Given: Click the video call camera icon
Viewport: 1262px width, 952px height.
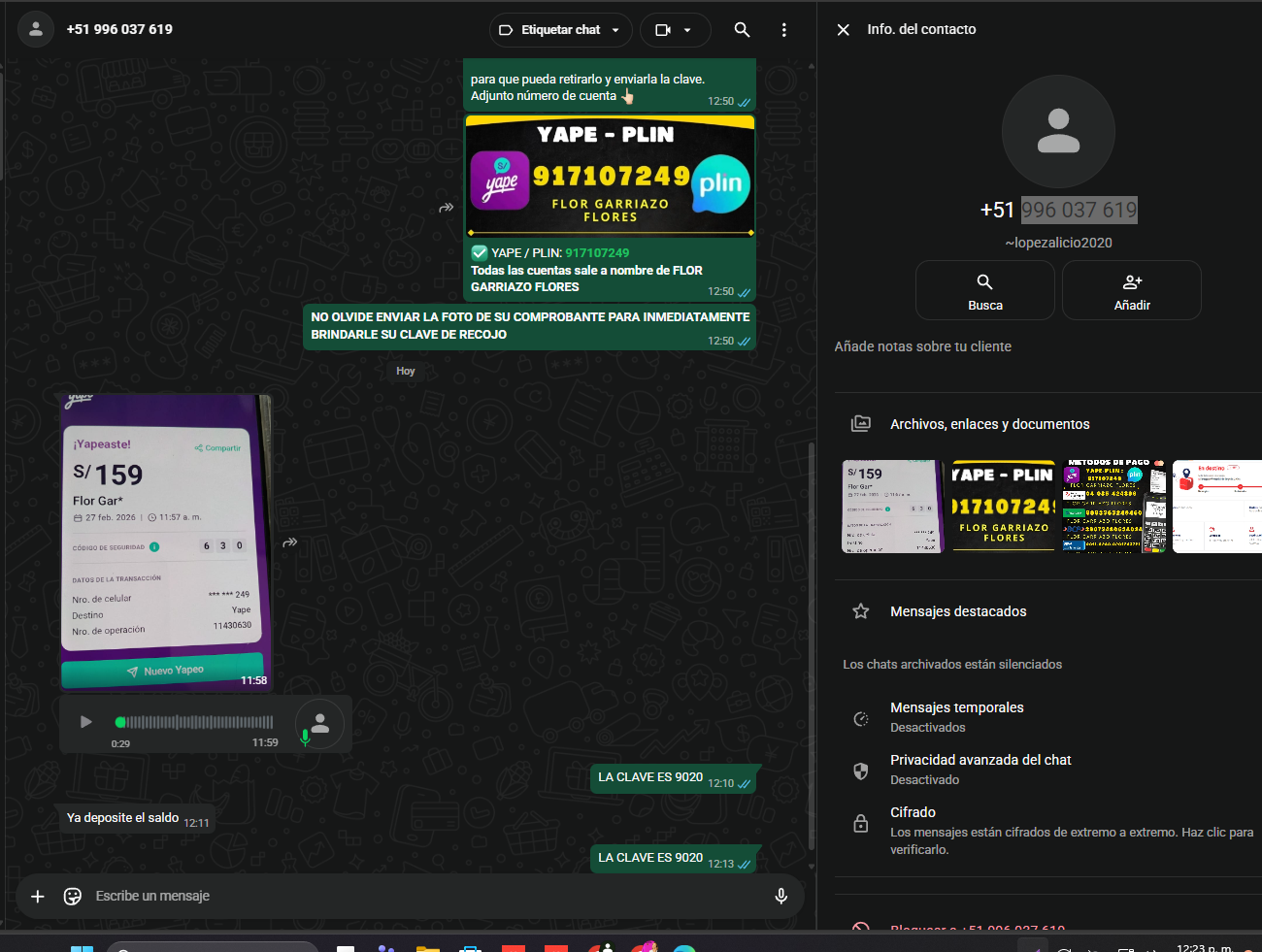Looking at the screenshot, I should point(664,30).
